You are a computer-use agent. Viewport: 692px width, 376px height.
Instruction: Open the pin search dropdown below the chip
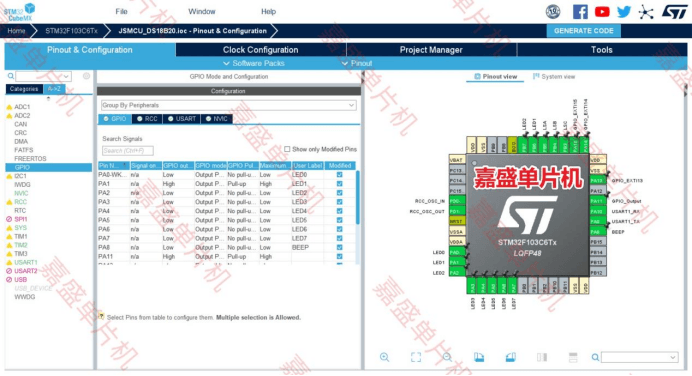(x=673, y=357)
